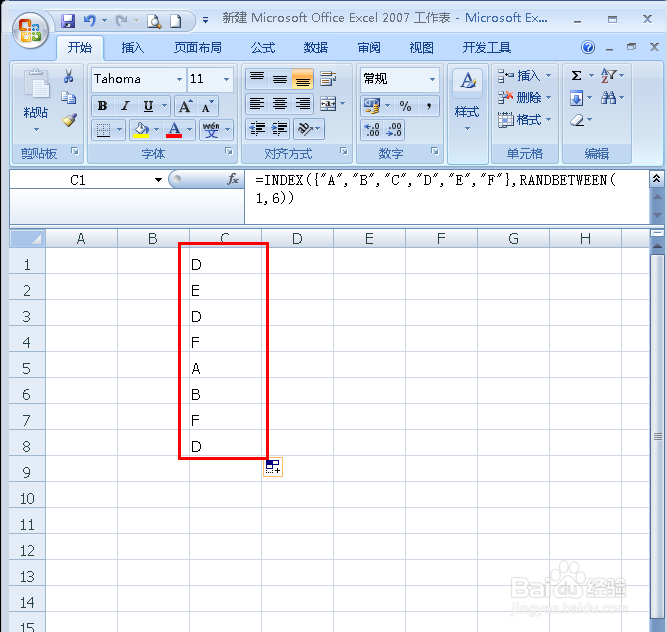Toggle Italic formatting
Screen dimensions: 667x632
pos(125,106)
